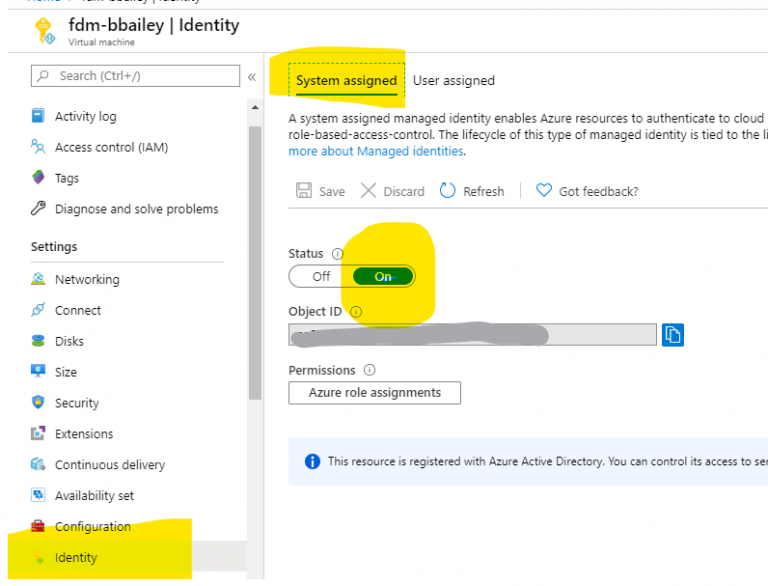Viewport: 768px width, 586px height.
Task: Click the Extensions icon
Action: (x=38, y=434)
